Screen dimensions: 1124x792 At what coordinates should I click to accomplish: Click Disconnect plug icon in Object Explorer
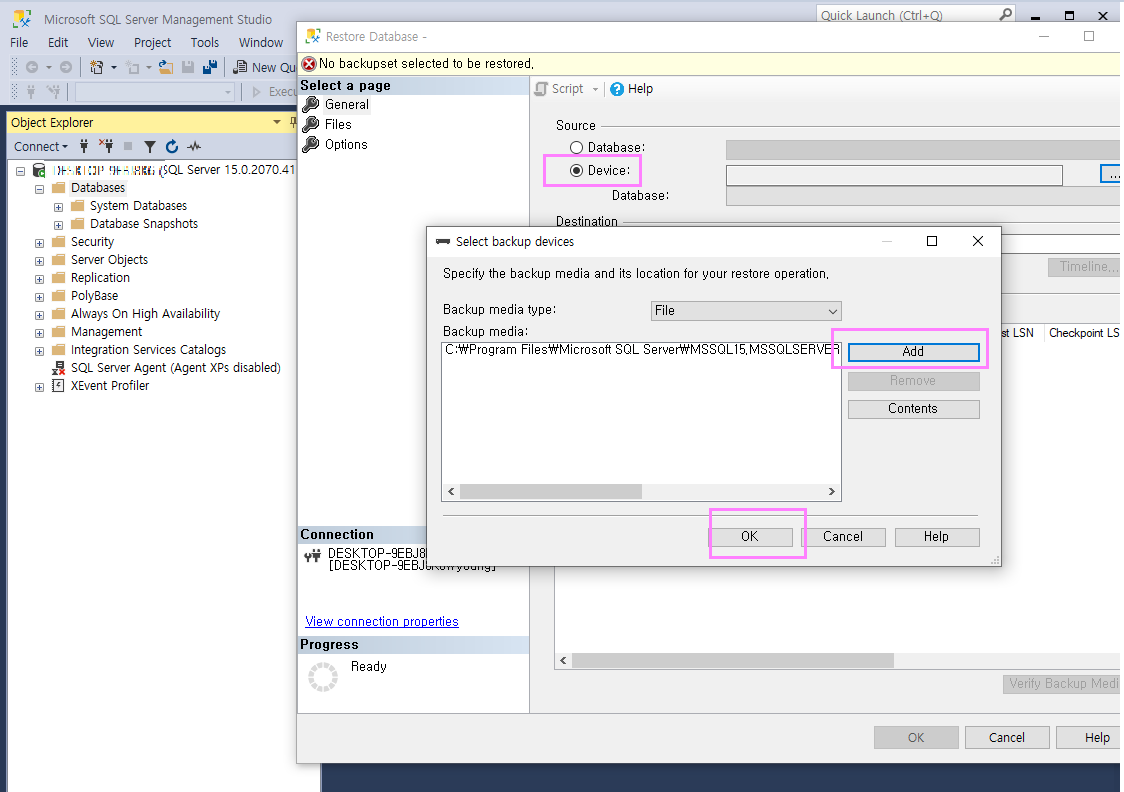(106, 146)
